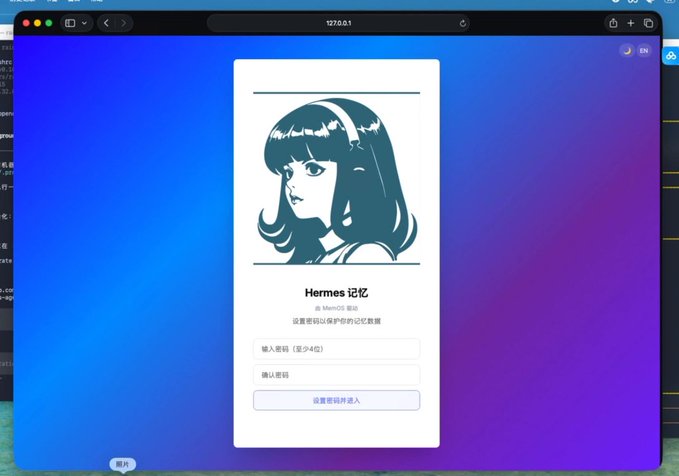Screen dimensions: 679x476
Task: Open a new tab with plus icon
Action: pyautogui.click(x=630, y=23)
